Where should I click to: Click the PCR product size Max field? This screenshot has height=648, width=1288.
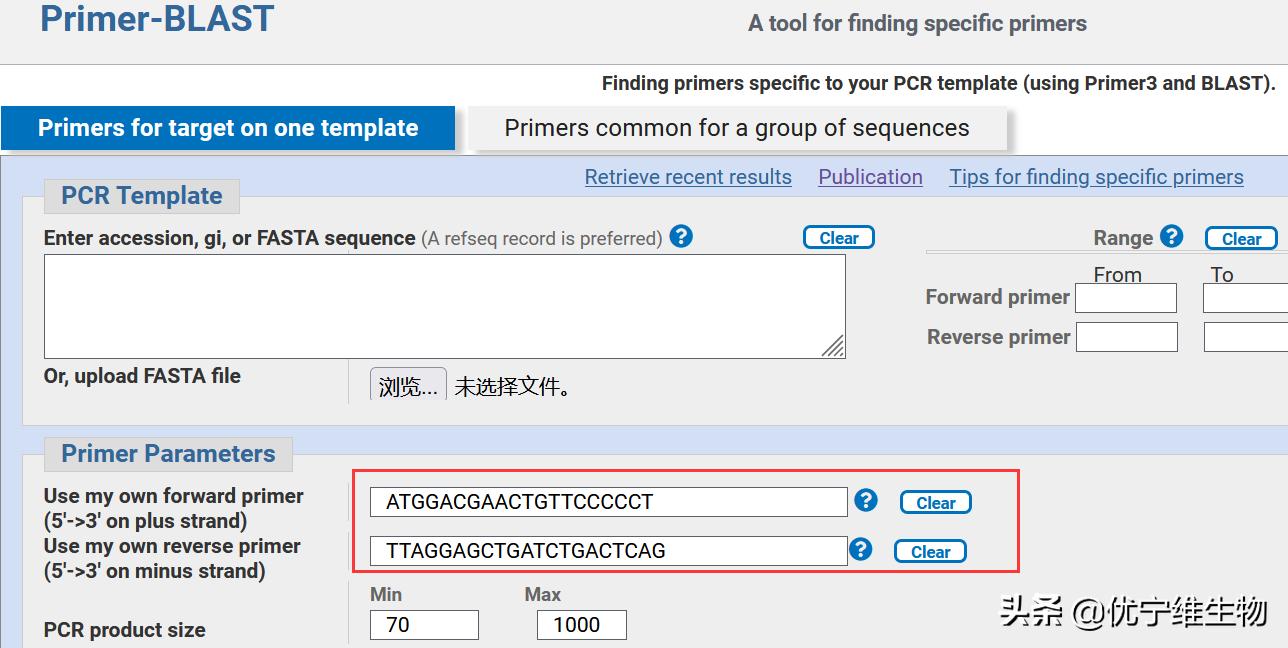pyautogui.click(x=581, y=625)
